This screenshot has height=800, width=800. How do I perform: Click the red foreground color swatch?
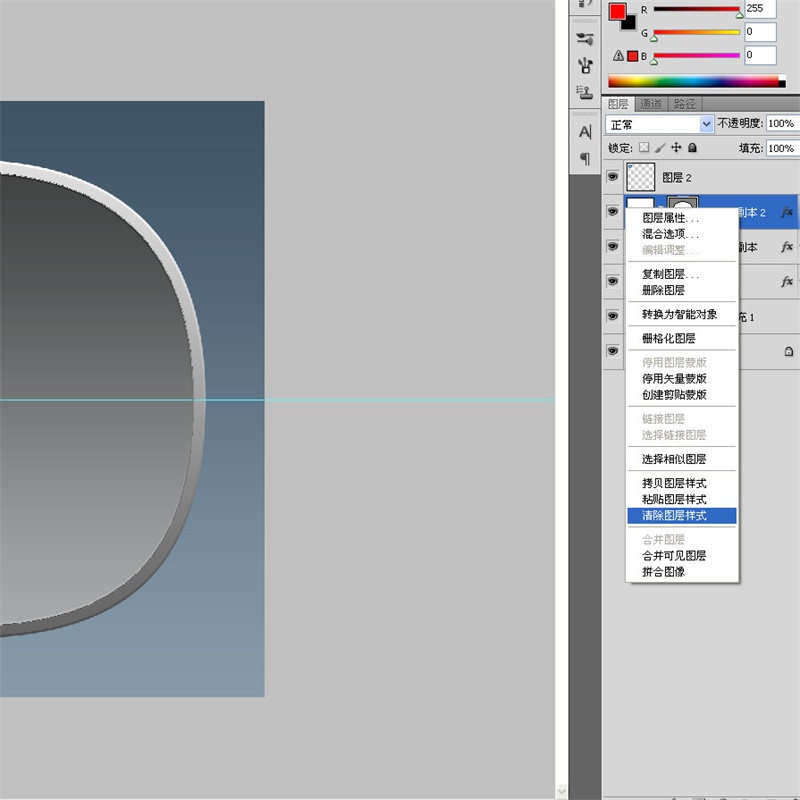[618, 12]
